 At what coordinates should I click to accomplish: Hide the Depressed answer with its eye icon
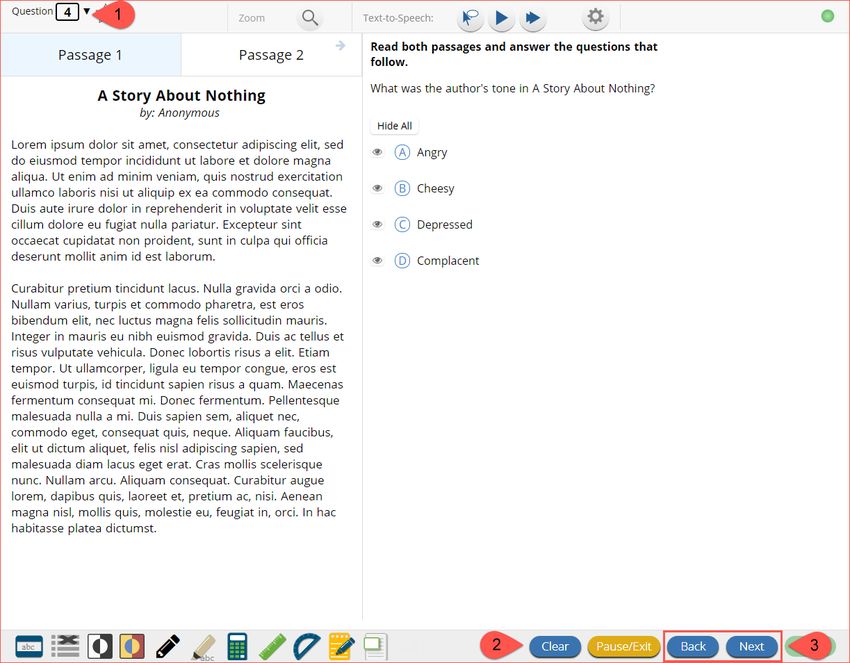[x=378, y=224]
